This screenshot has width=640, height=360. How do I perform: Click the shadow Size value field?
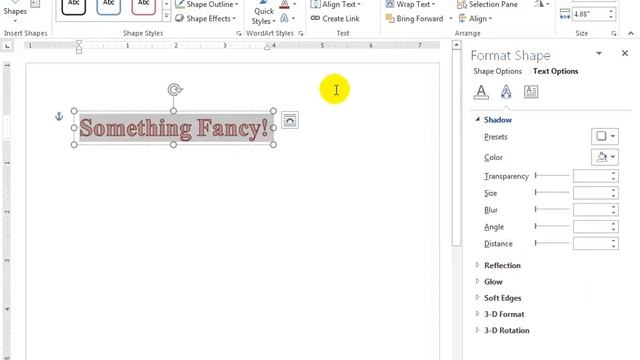[591, 193]
